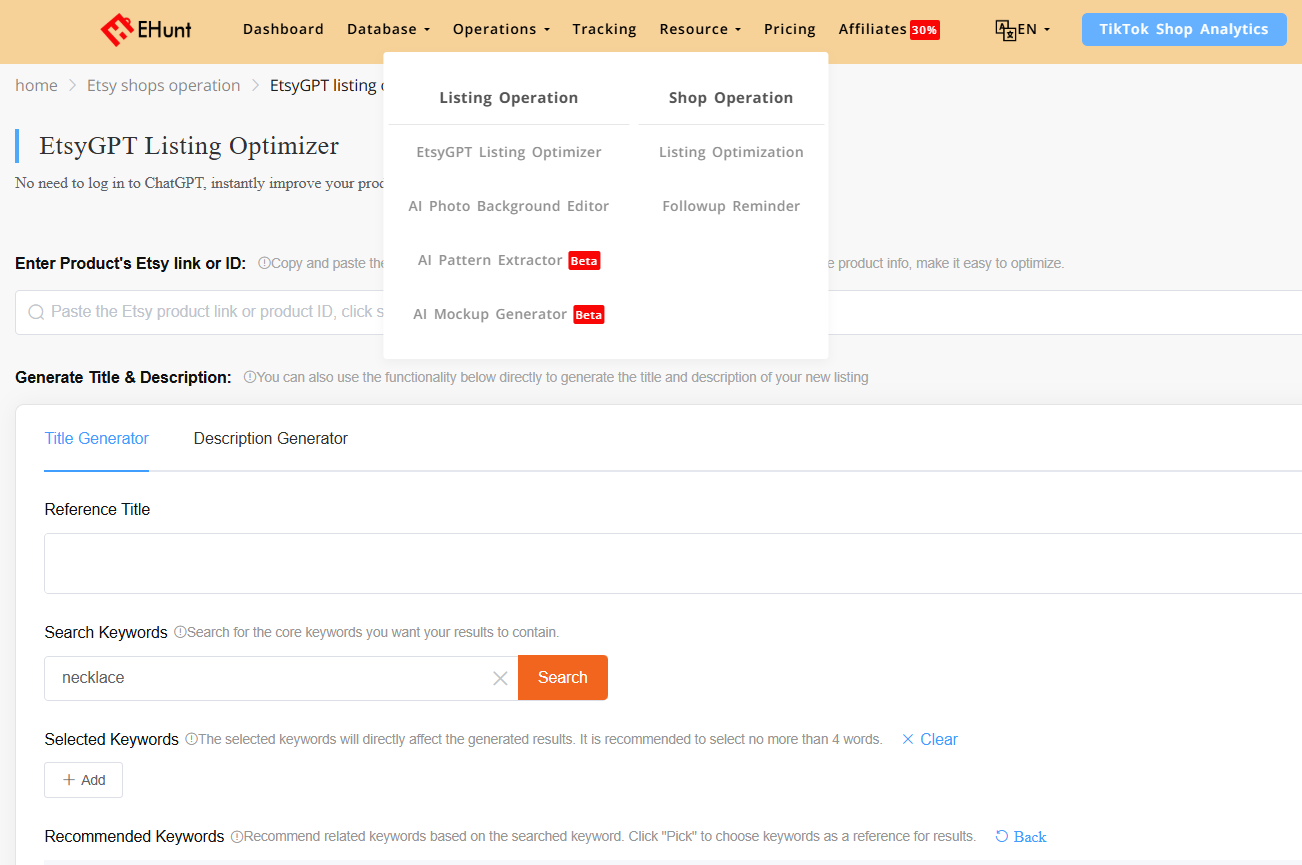Switch to the Title Generator tab

[x=97, y=439]
